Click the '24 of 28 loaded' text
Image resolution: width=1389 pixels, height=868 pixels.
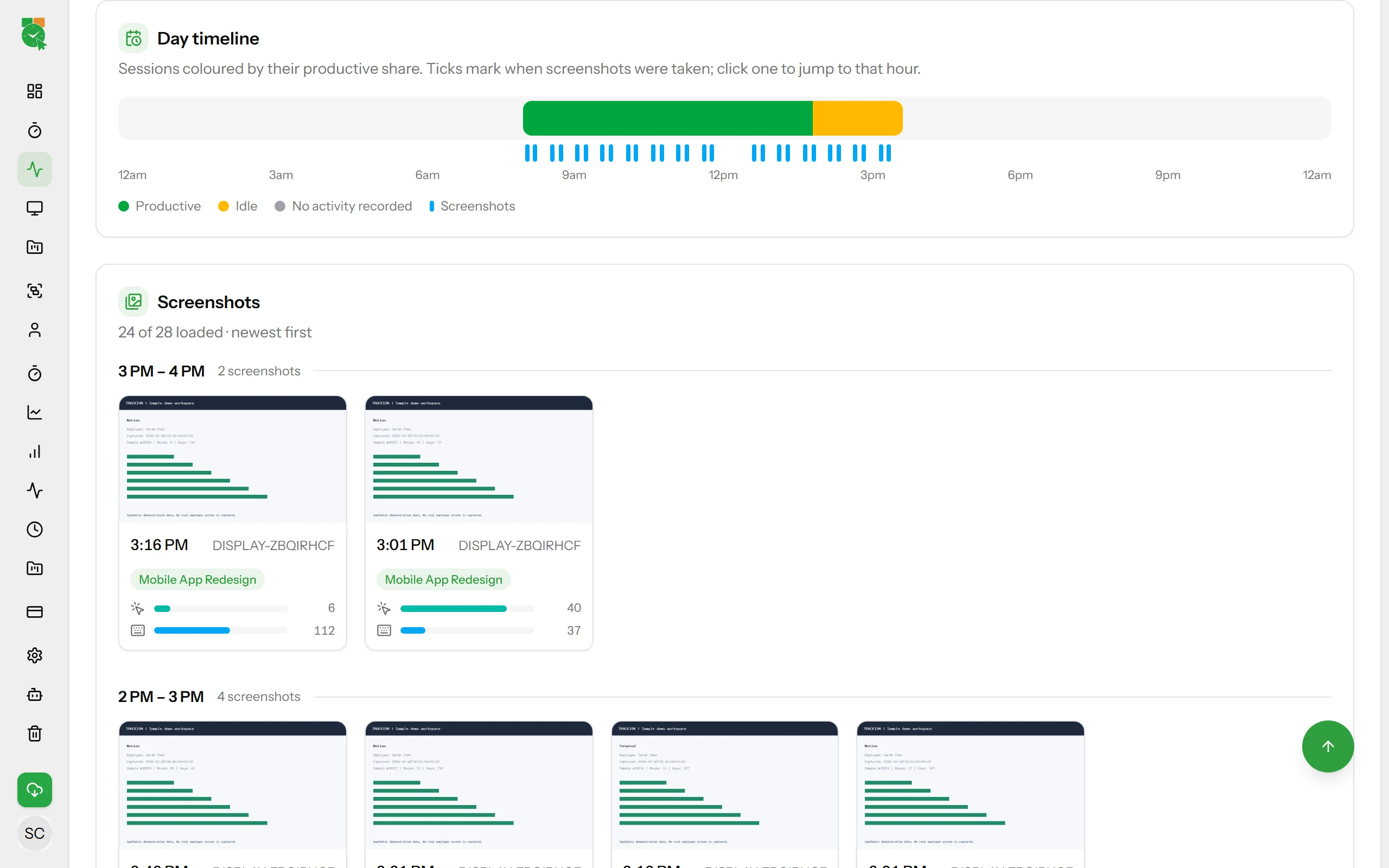tap(170, 333)
